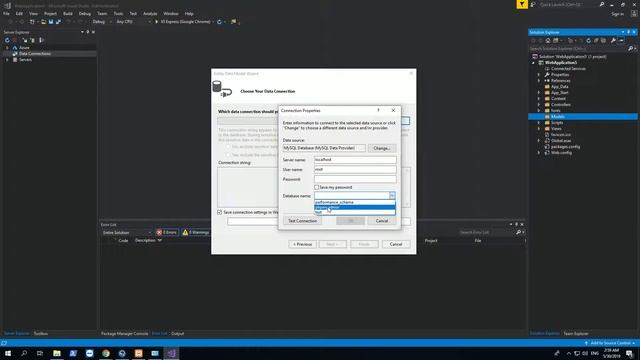Screen dimensions: 640x360
Task: Switch to the Toolbox tab
Action: (40, 333)
